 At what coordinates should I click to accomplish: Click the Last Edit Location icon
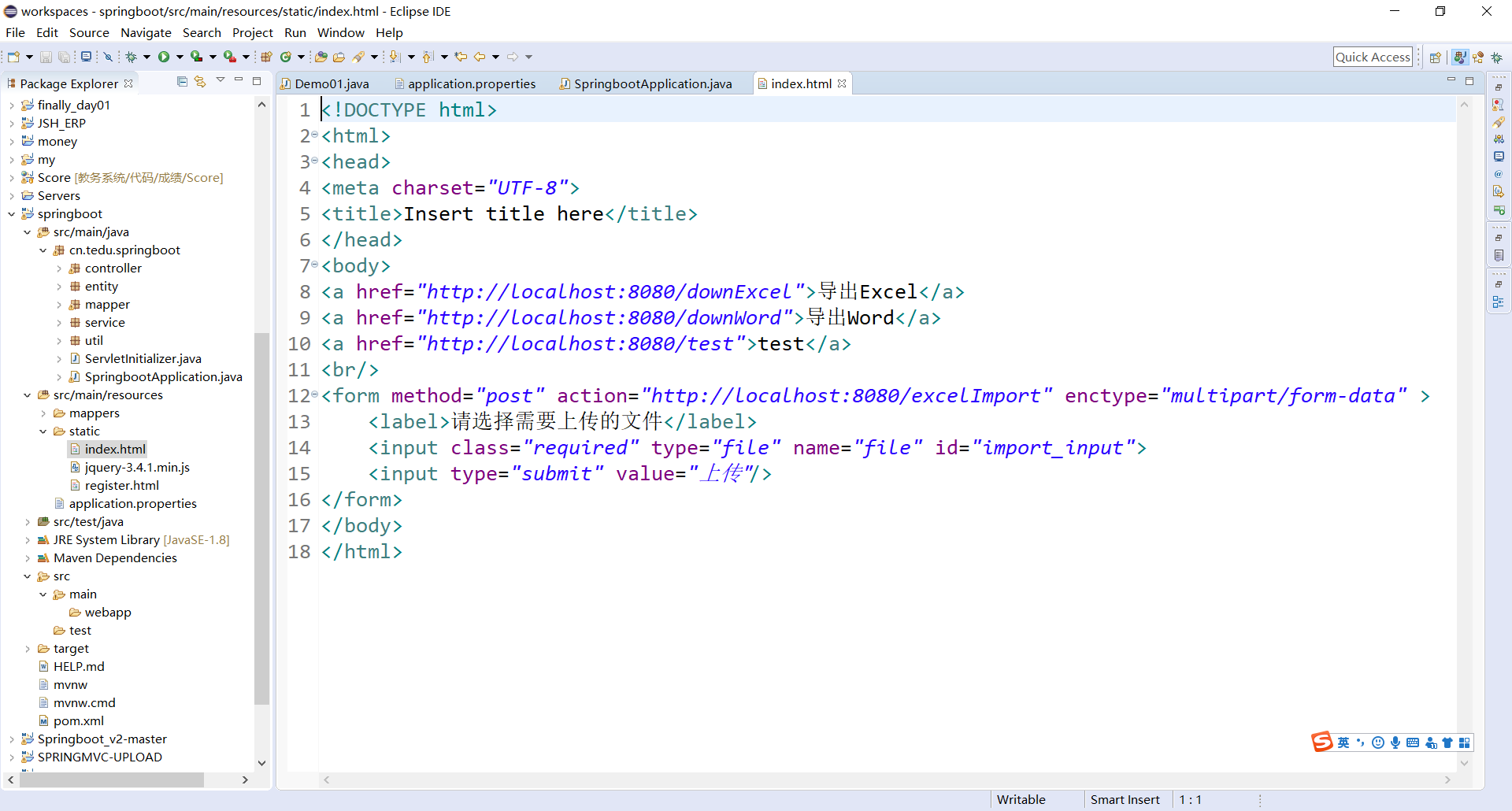[x=461, y=57]
